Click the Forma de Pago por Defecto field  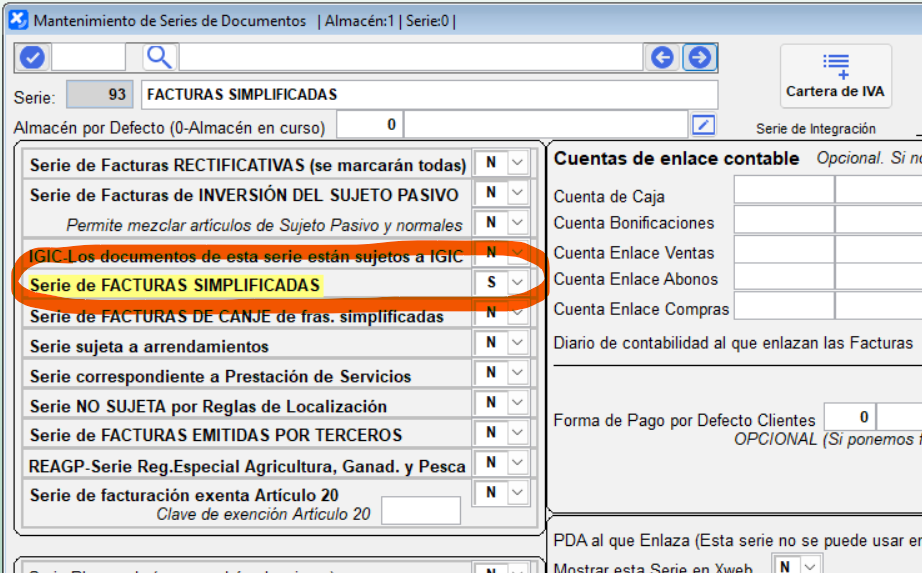coord(849,417)
